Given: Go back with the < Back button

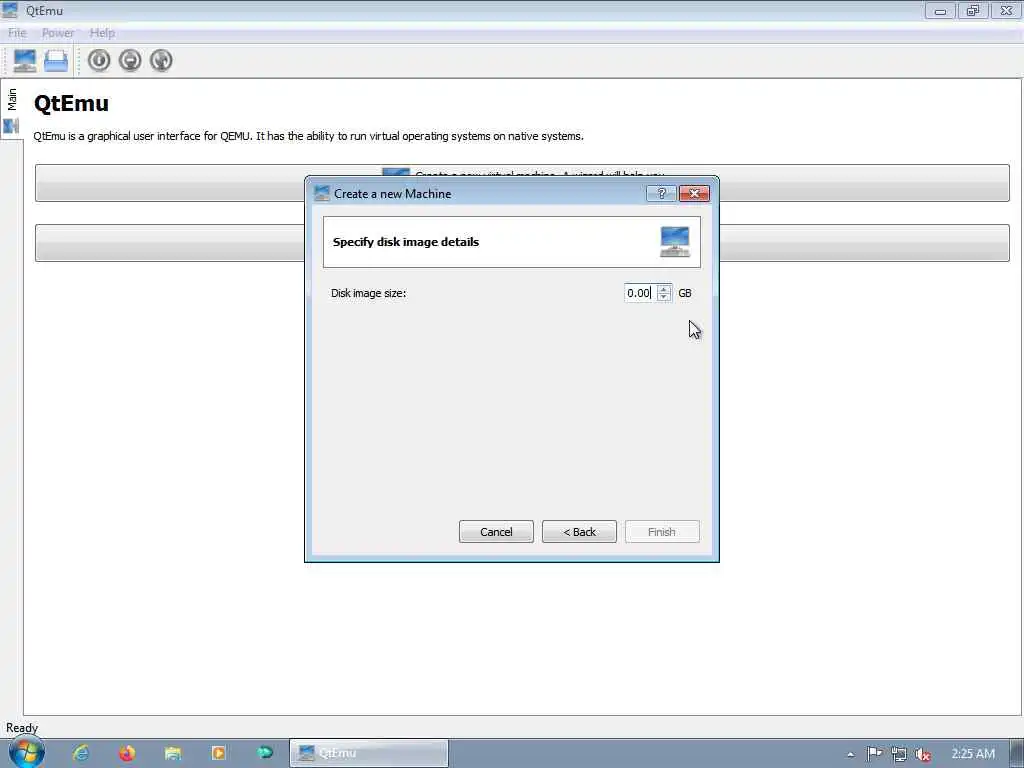Looking at the screenshot, I should click(579, 532).
